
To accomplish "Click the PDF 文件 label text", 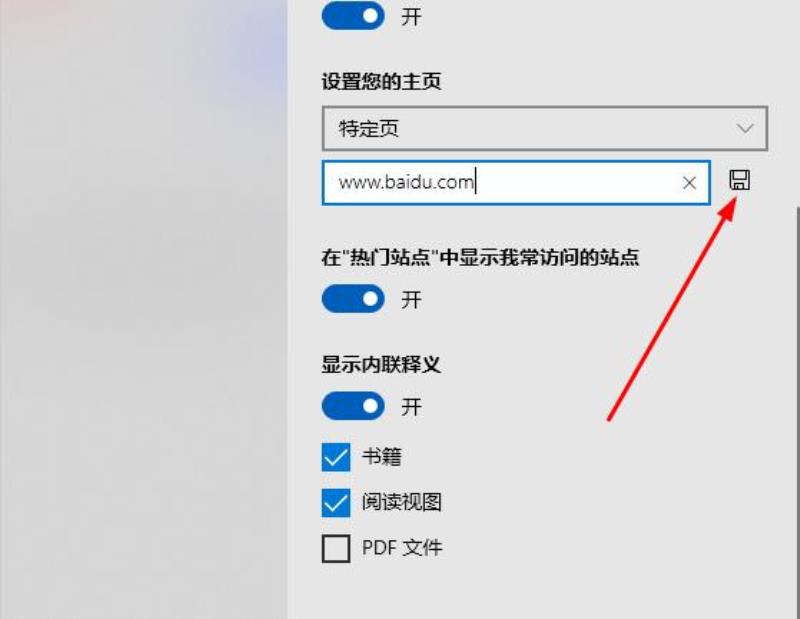I will click(x=402, y=548).
